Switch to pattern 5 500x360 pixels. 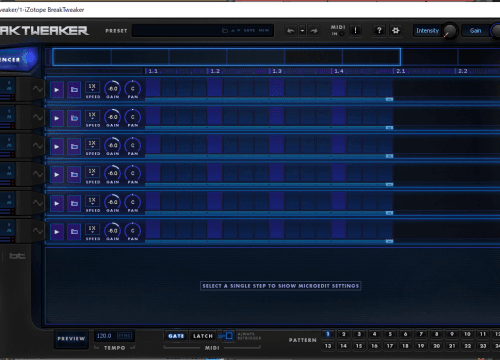tap(390, 334)
